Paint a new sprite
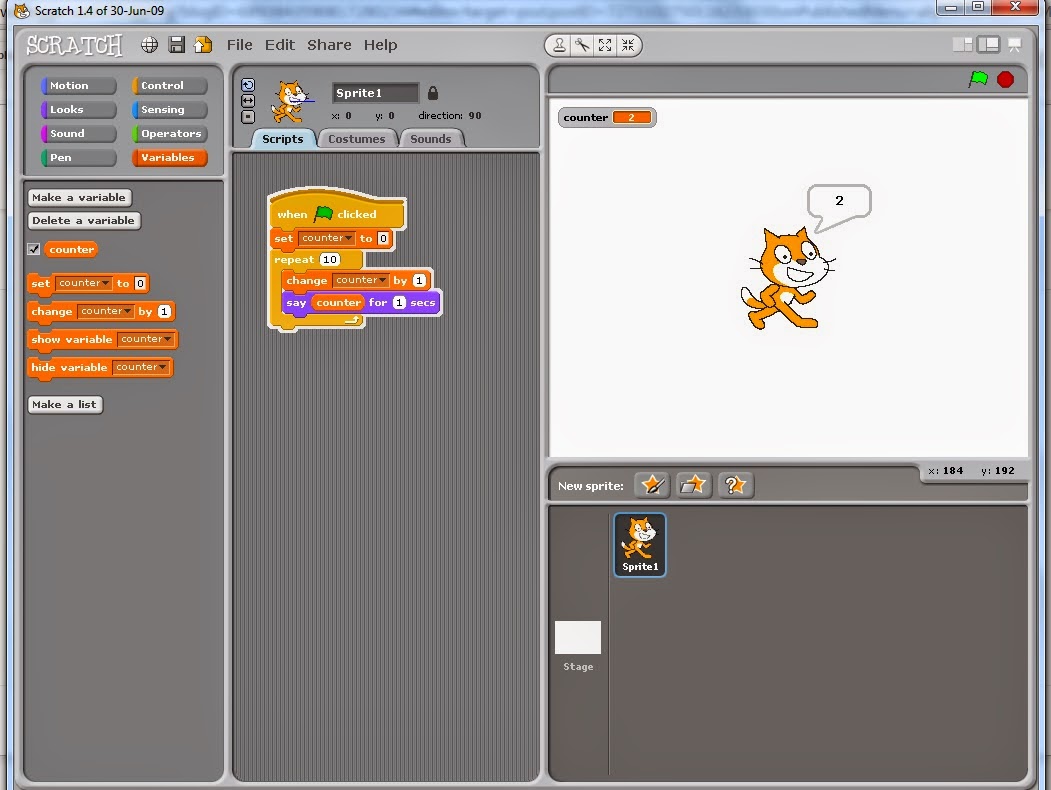The height and width of the screenshot is (790, 1051). coord(652,484)
